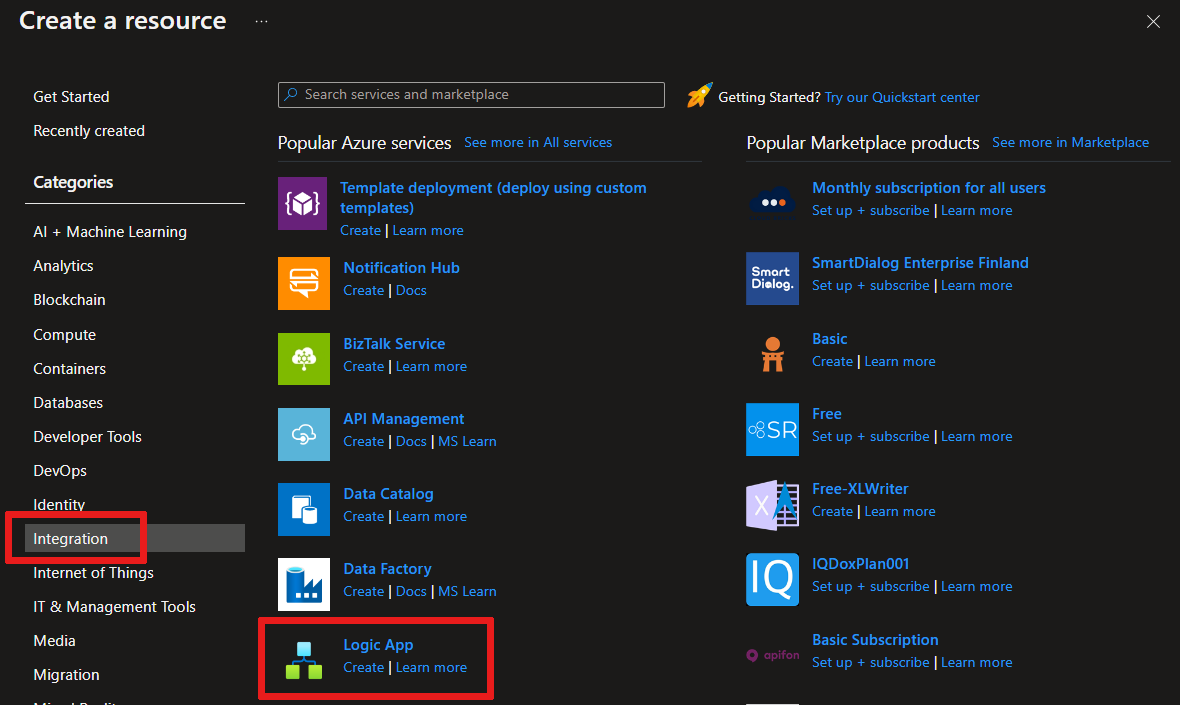1180x705 pixels.
Task: Click Learn more under SmartDialog Enterprise Finland
Action: coord(976,286)
